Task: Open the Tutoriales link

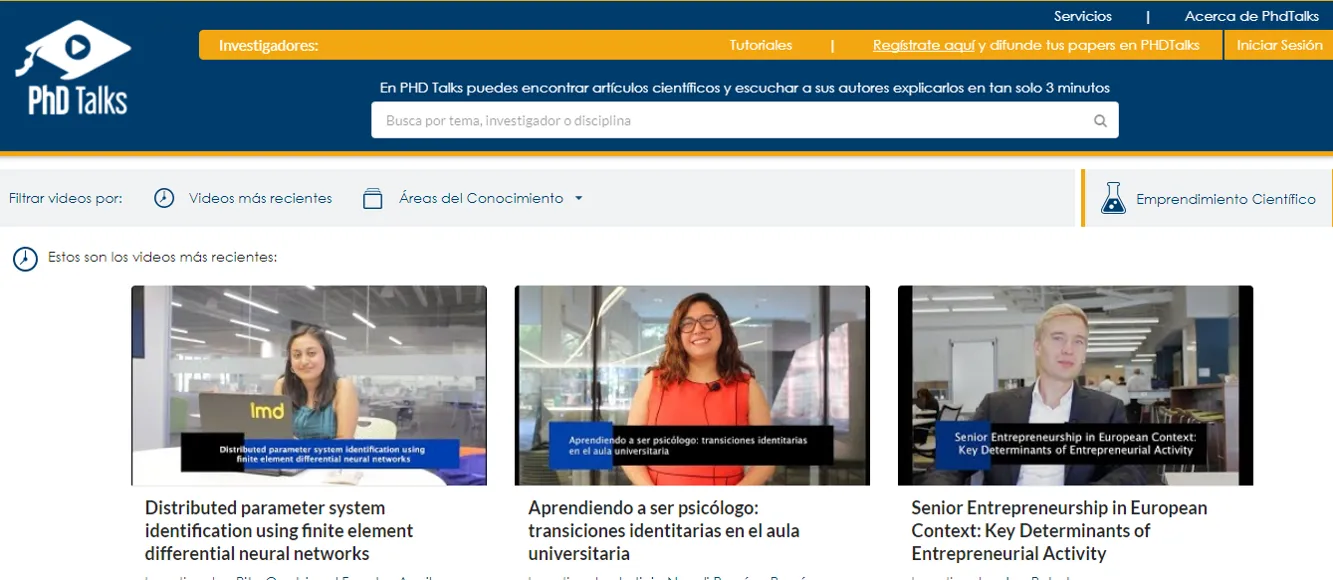Action: (760, 45)
